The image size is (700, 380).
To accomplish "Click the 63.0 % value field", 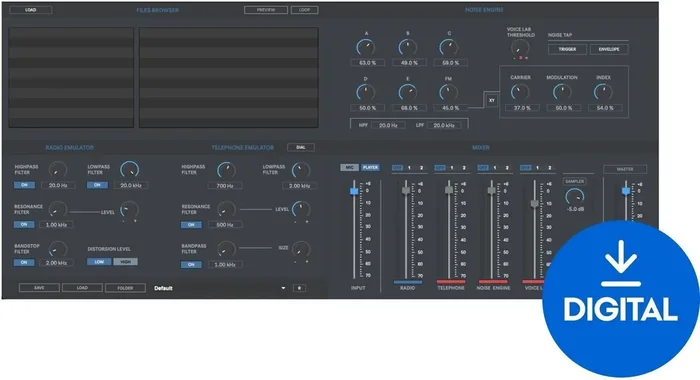I will (x=367, y=63).
